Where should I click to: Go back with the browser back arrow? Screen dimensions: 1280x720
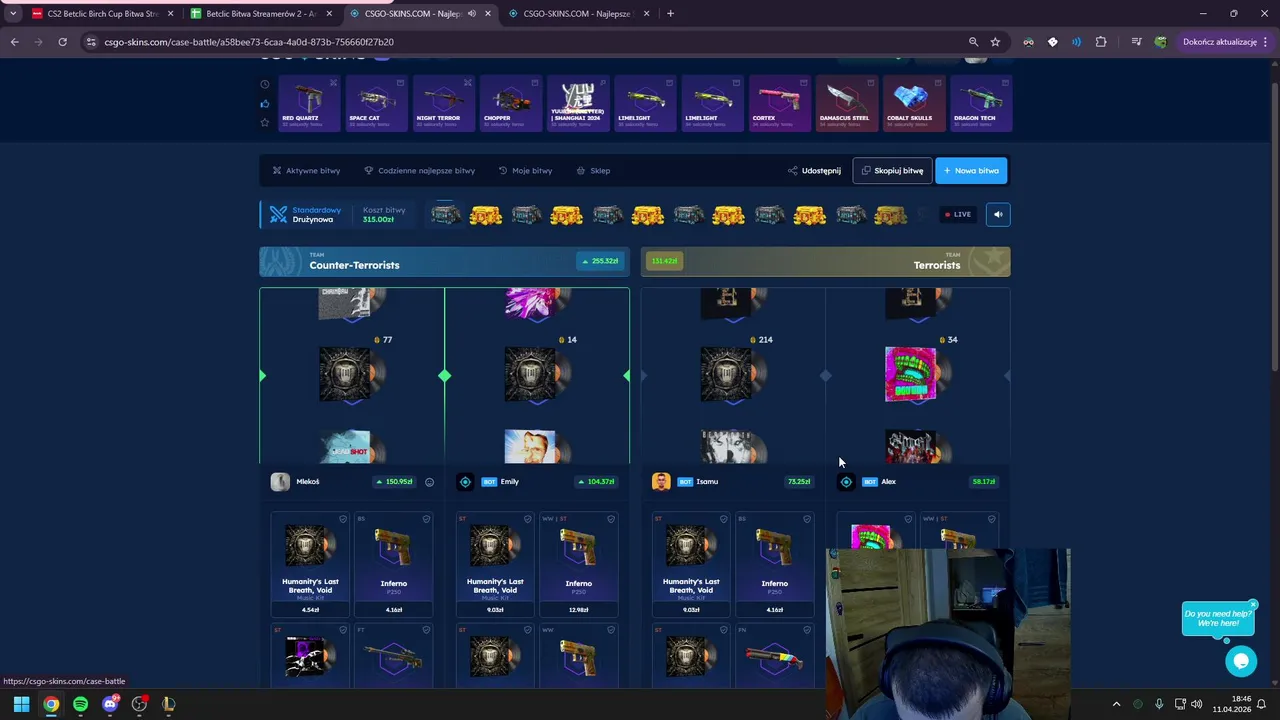pos(14,42)
